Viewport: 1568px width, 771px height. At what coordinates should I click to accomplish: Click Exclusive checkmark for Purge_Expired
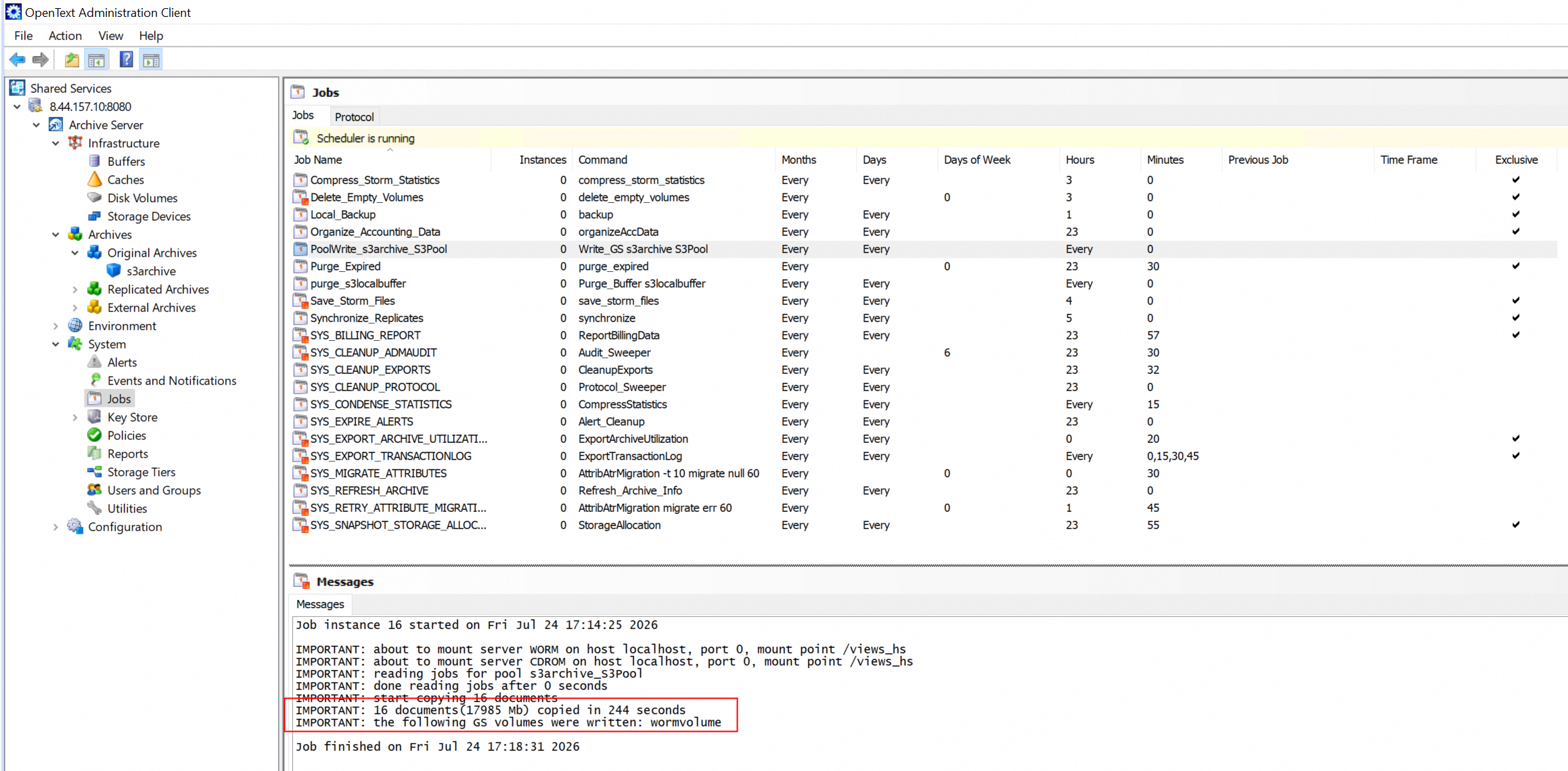point(1516,266)
